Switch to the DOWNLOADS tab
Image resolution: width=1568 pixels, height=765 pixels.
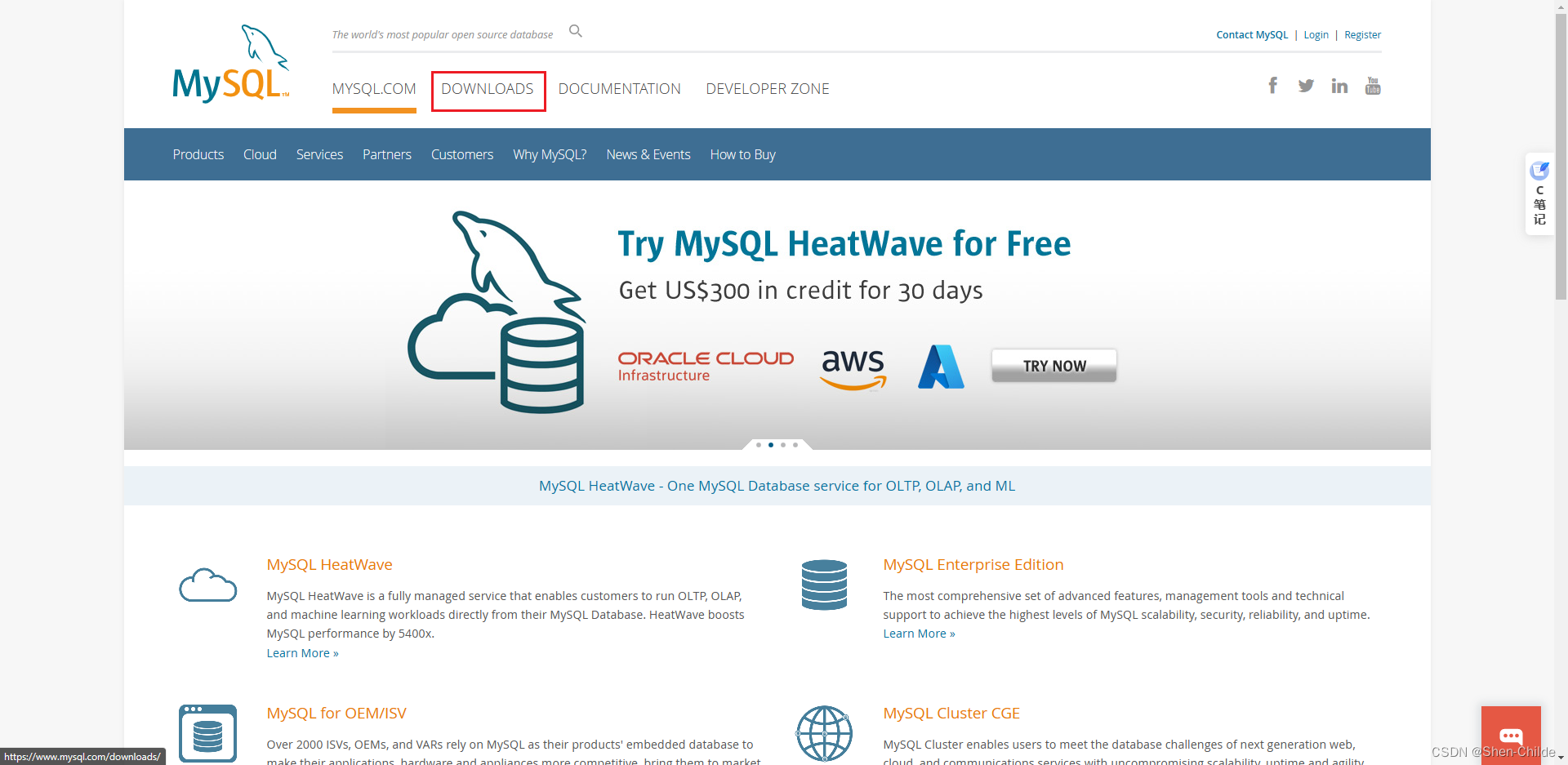point(488,89)
